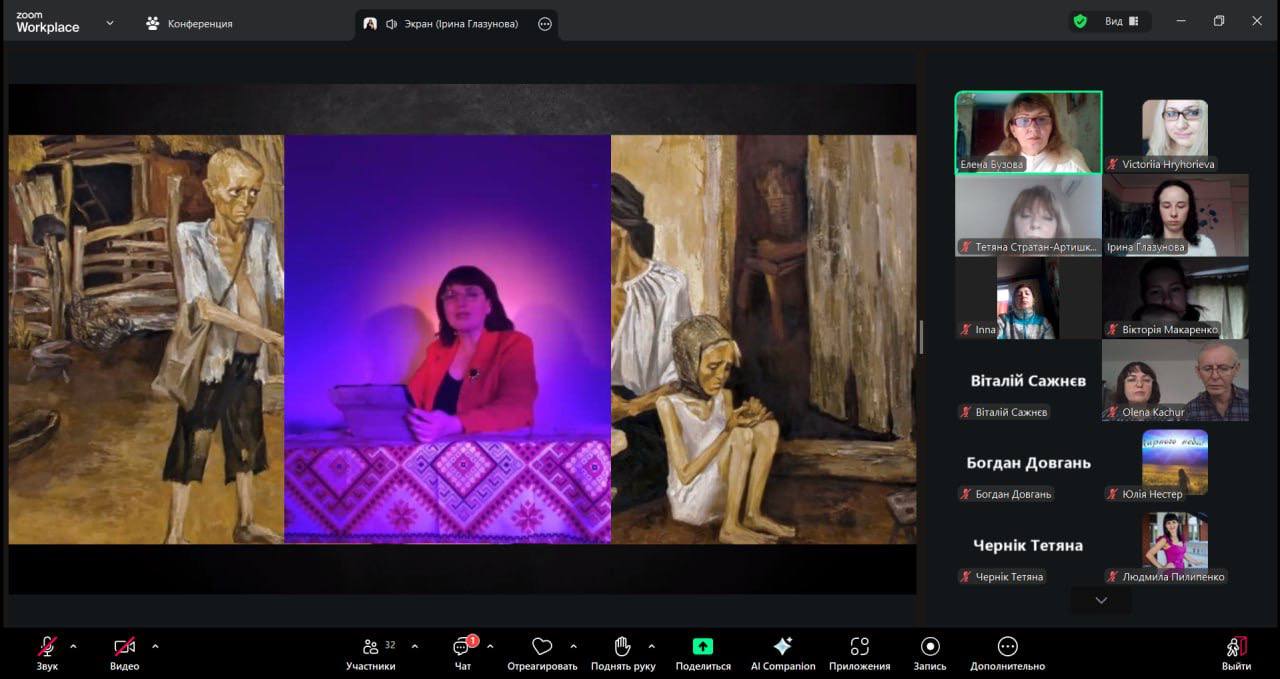Open AI Companion

[x=783, y=647]
